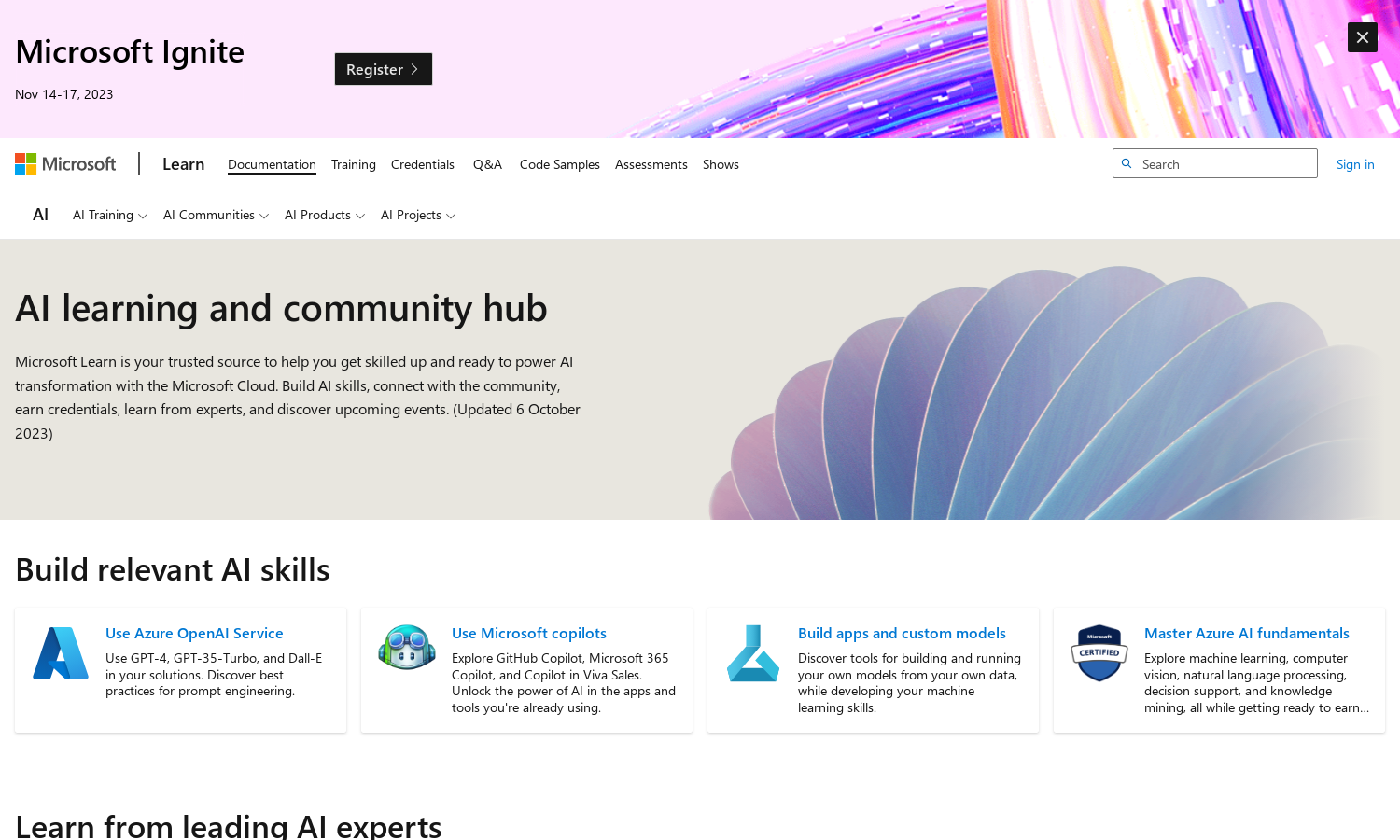
Task: Open the Credentials menu item
Action: point(423,164)
